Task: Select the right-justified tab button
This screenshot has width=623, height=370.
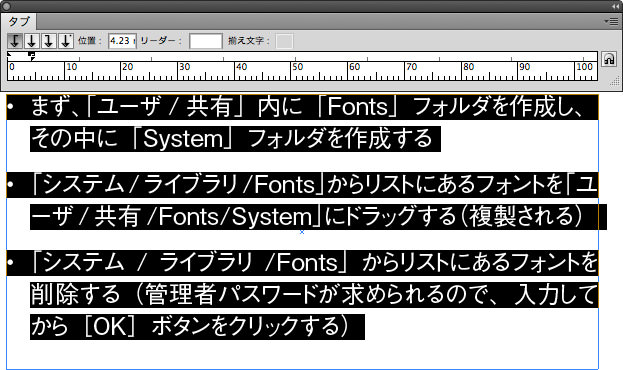Action: [49, 41]
